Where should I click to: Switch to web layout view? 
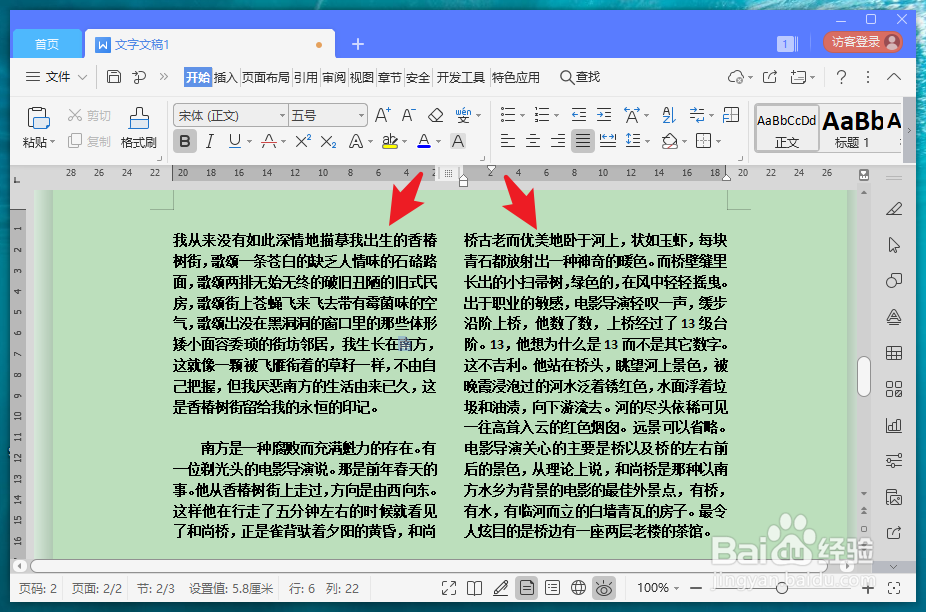[x=579, y=587]
